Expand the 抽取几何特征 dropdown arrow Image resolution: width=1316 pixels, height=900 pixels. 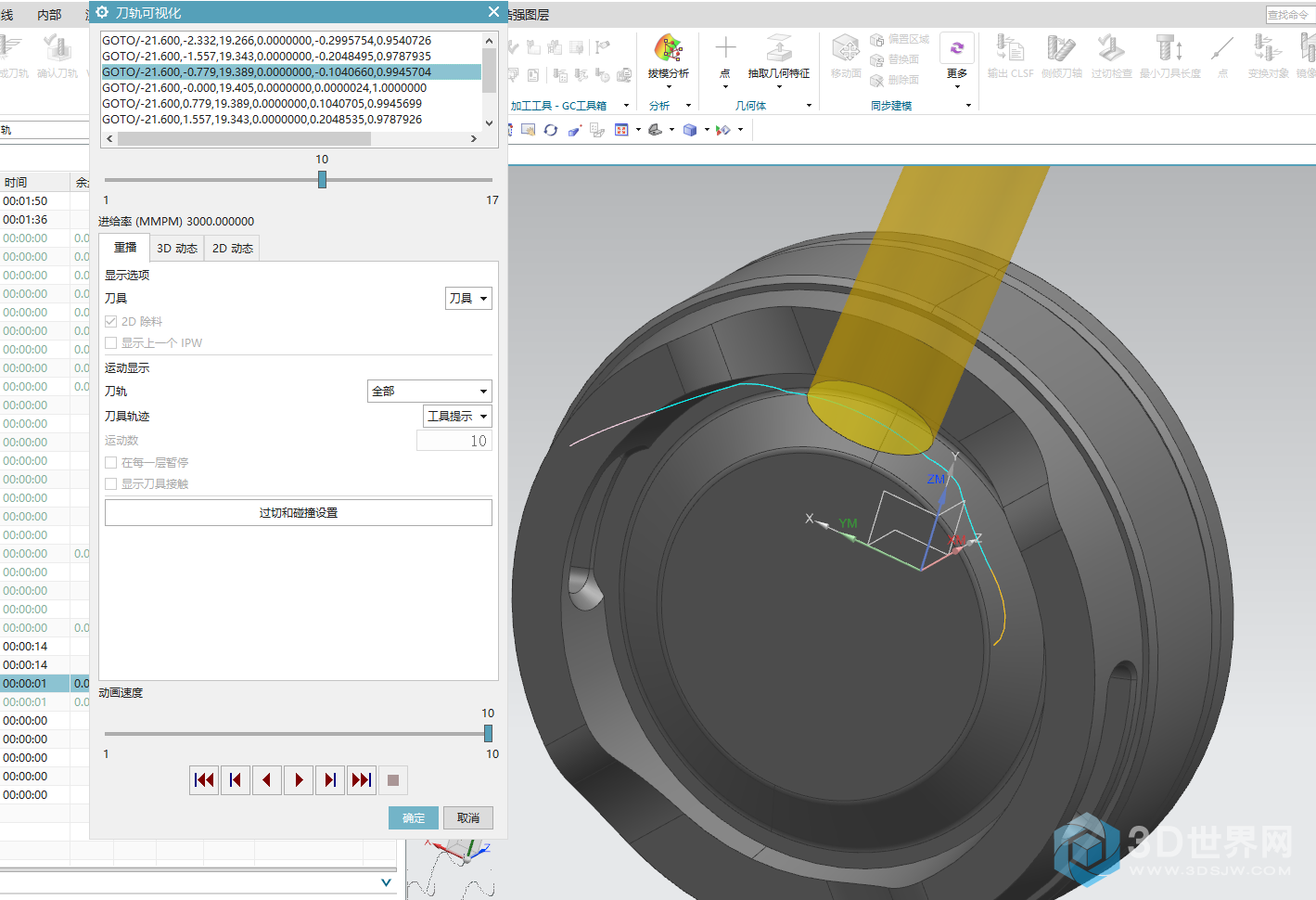point(779,87)
